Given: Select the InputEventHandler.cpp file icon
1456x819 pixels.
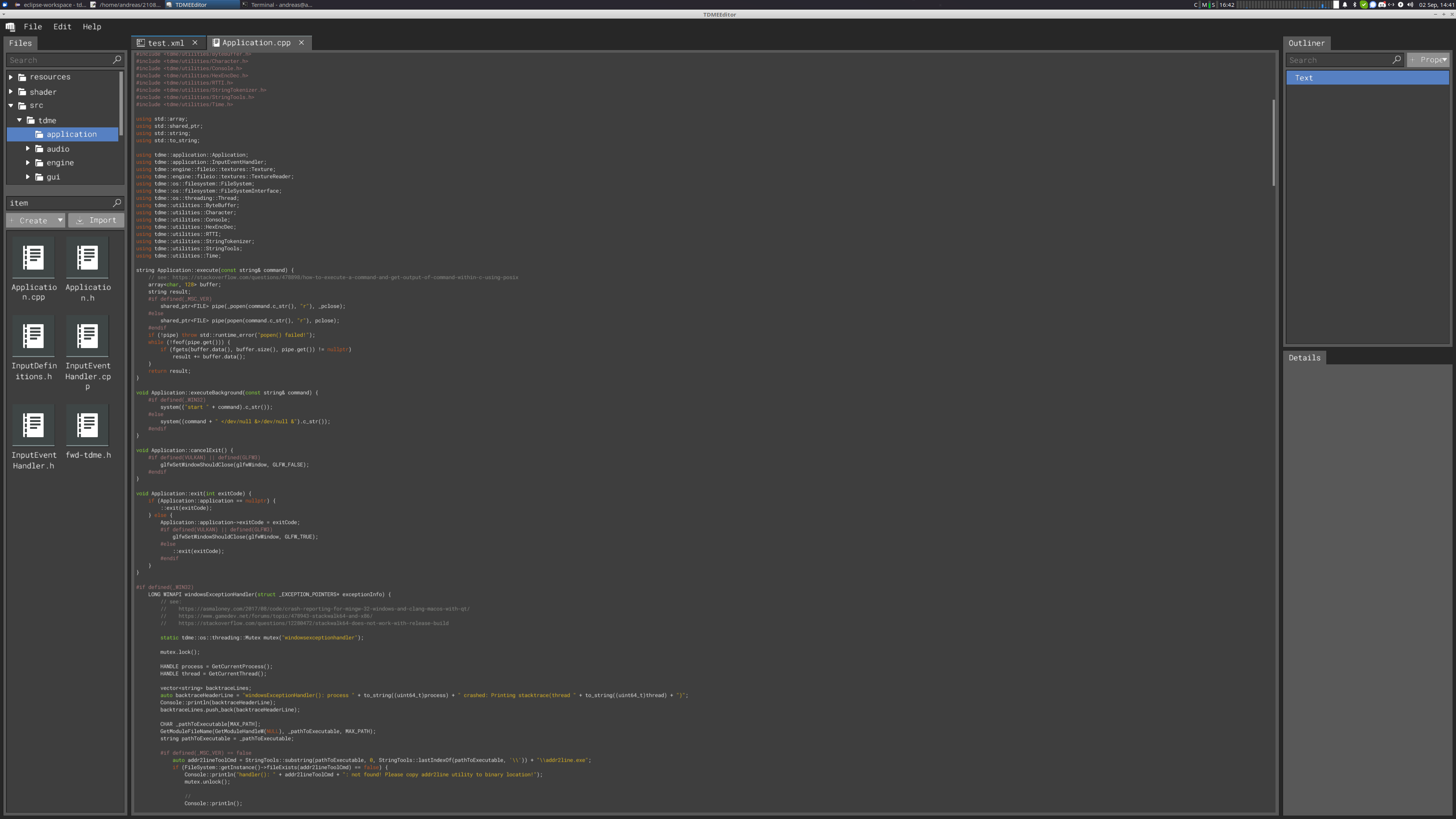Looking at the screenshot, I should tap(87, 336).
